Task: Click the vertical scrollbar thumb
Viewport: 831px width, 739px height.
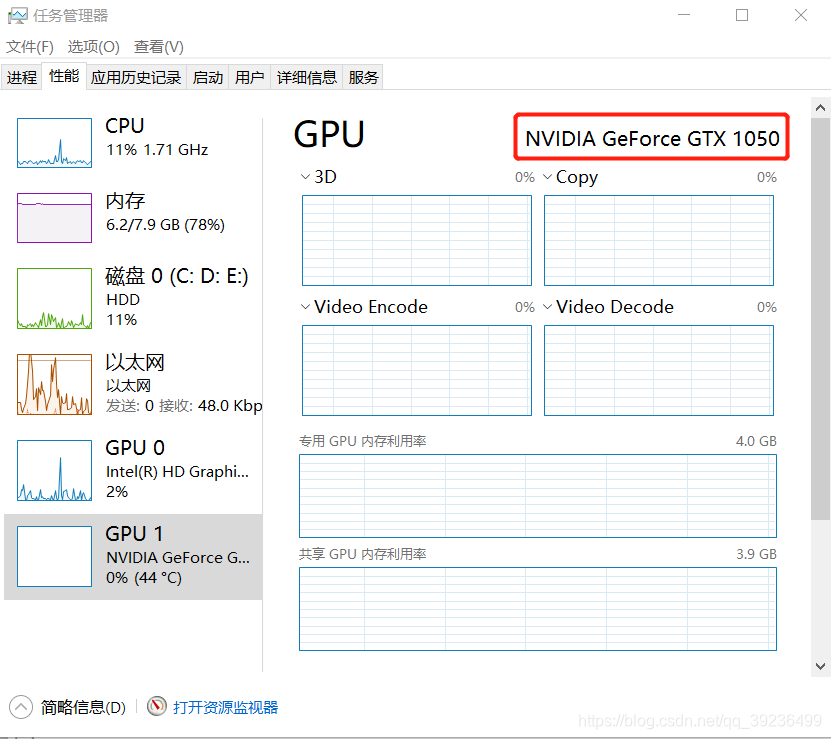Action: tap(820, 319)
